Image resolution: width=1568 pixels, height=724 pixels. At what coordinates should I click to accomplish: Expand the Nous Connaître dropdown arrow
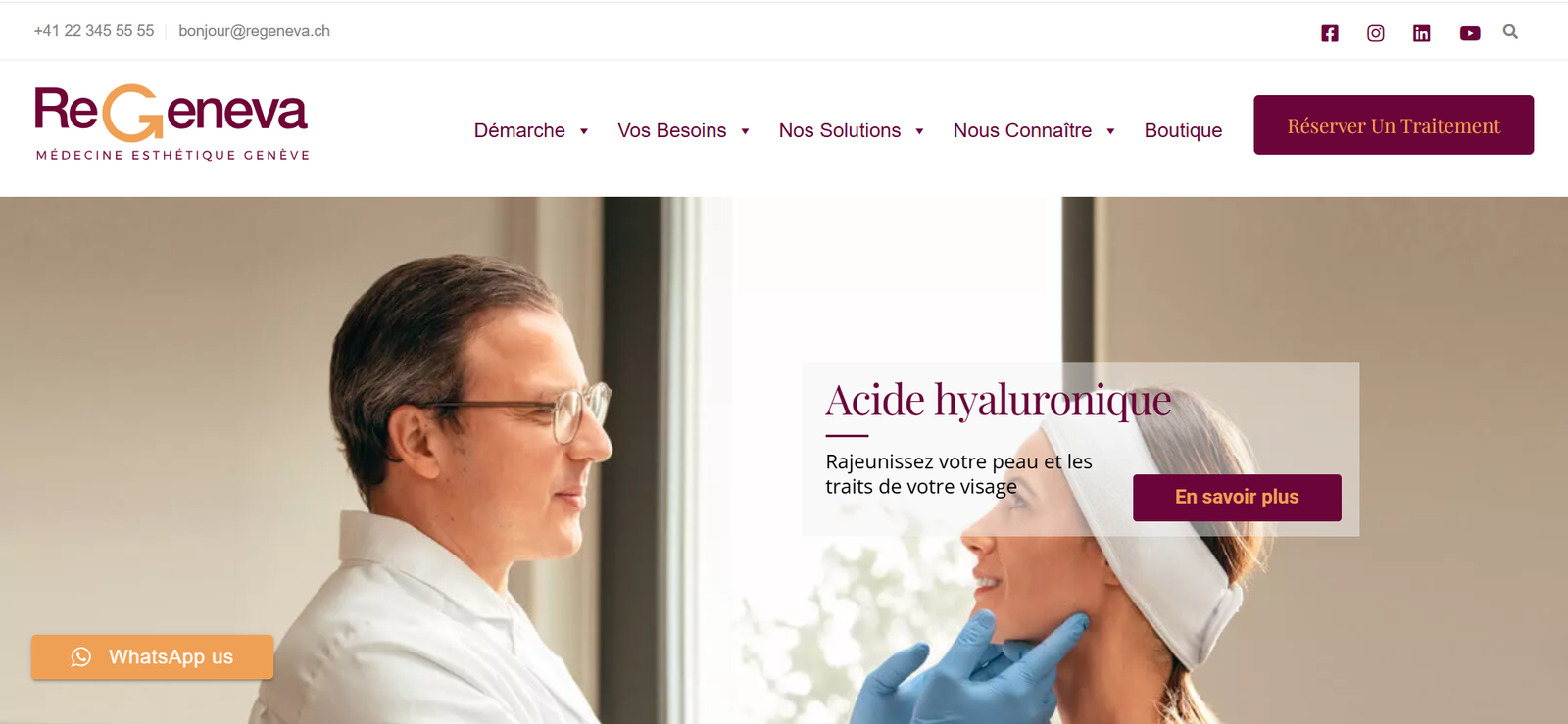[1110, 131]
